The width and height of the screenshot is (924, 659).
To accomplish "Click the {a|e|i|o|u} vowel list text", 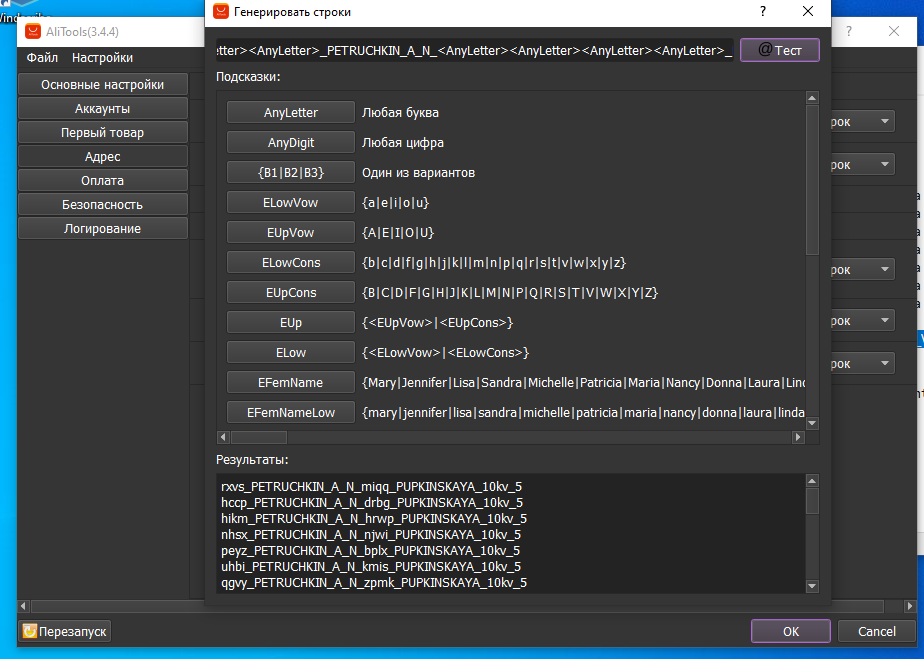I will click(x=395, y=203).
